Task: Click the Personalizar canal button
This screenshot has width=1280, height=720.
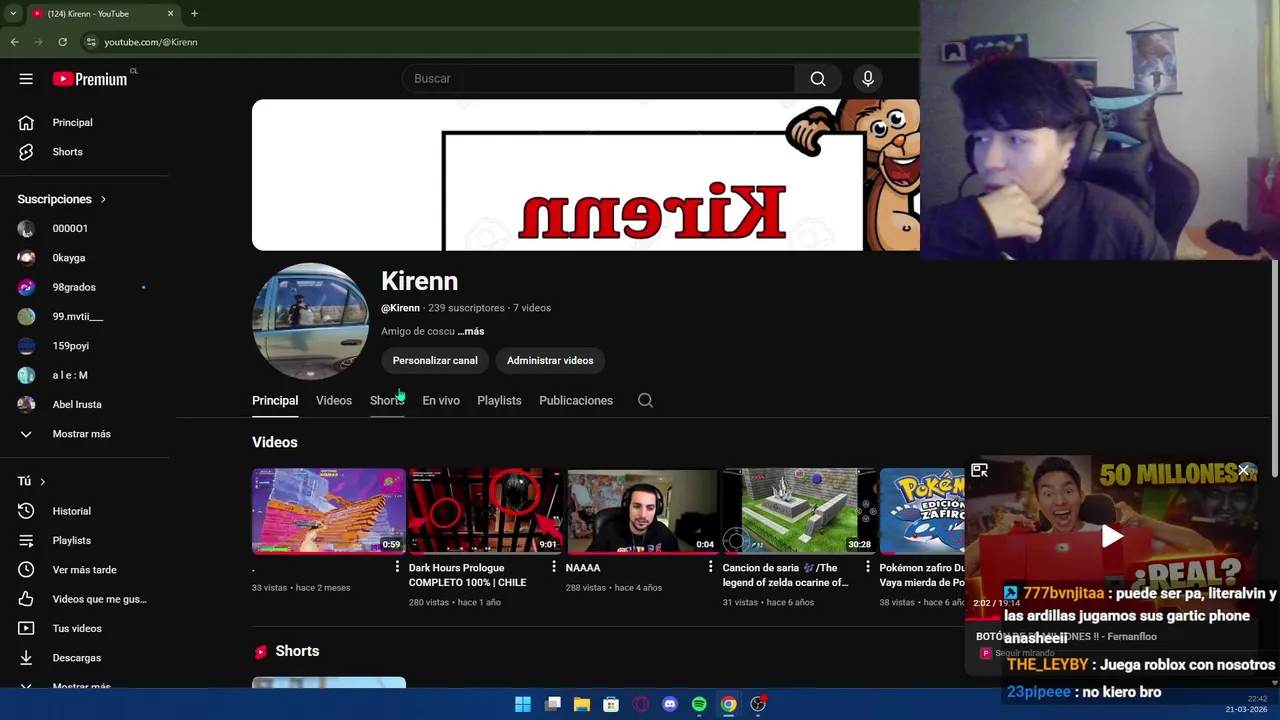Action: [x=435, y=360]
